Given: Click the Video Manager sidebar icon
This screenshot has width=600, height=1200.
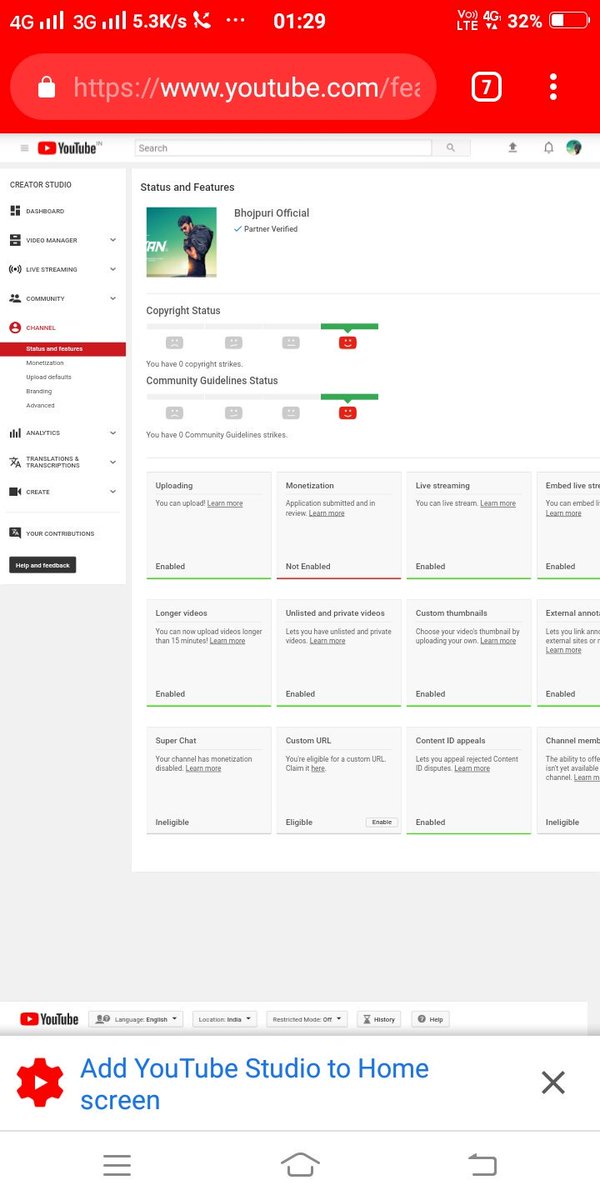Looking at the screenshot, I should (15, 240).
